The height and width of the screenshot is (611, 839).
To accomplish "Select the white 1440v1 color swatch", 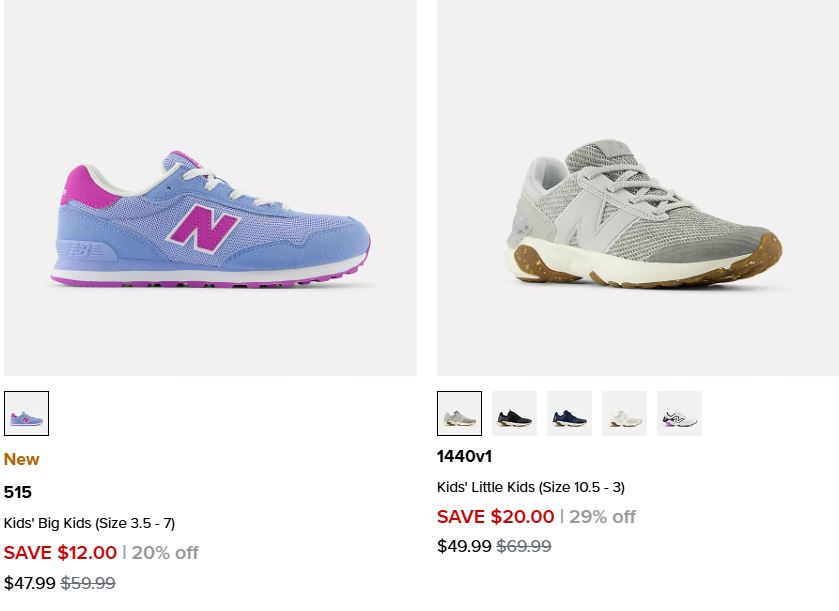I will (624, 414).
